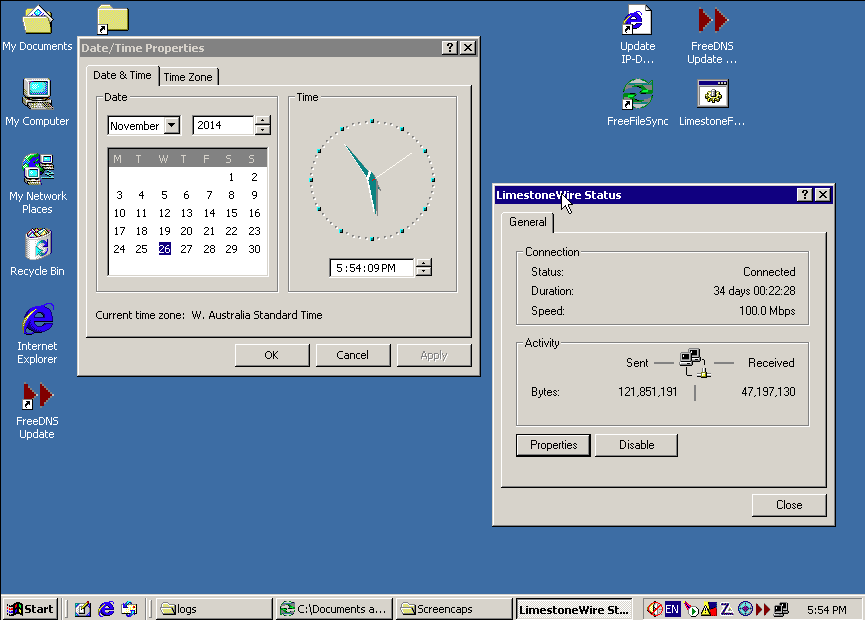Click the help button in Date/Time Properties
Viewport: 865px width, 620px height.
[450, 47]
